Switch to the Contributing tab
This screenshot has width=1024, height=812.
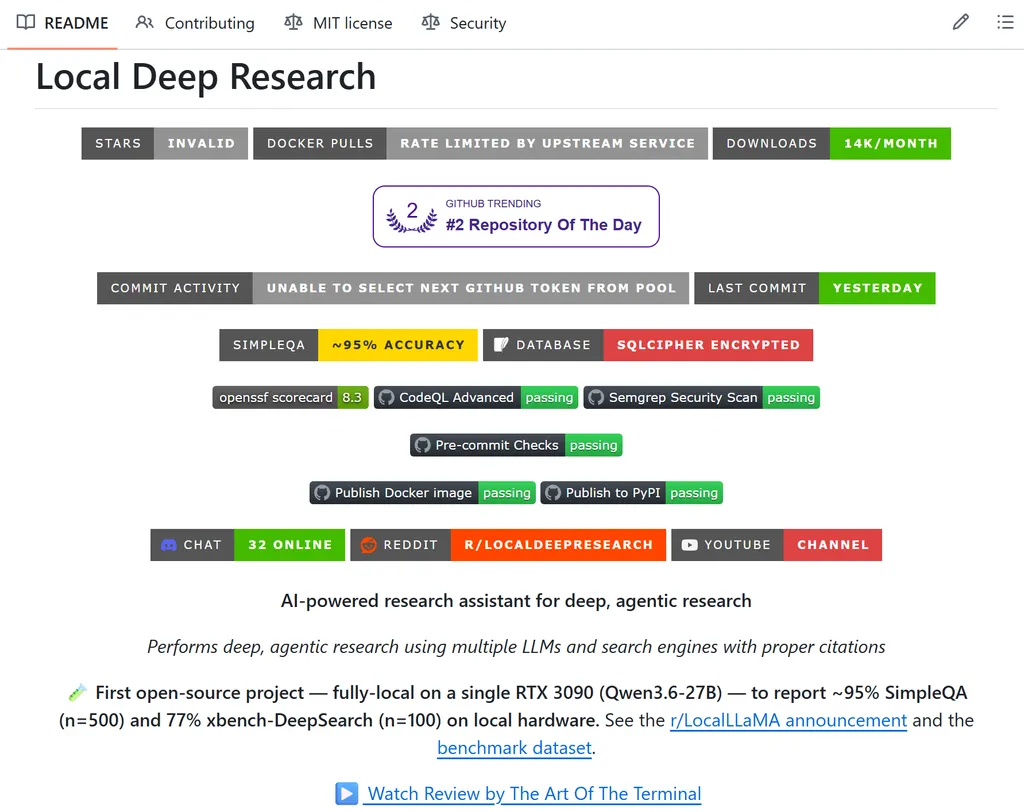(195, 23)
